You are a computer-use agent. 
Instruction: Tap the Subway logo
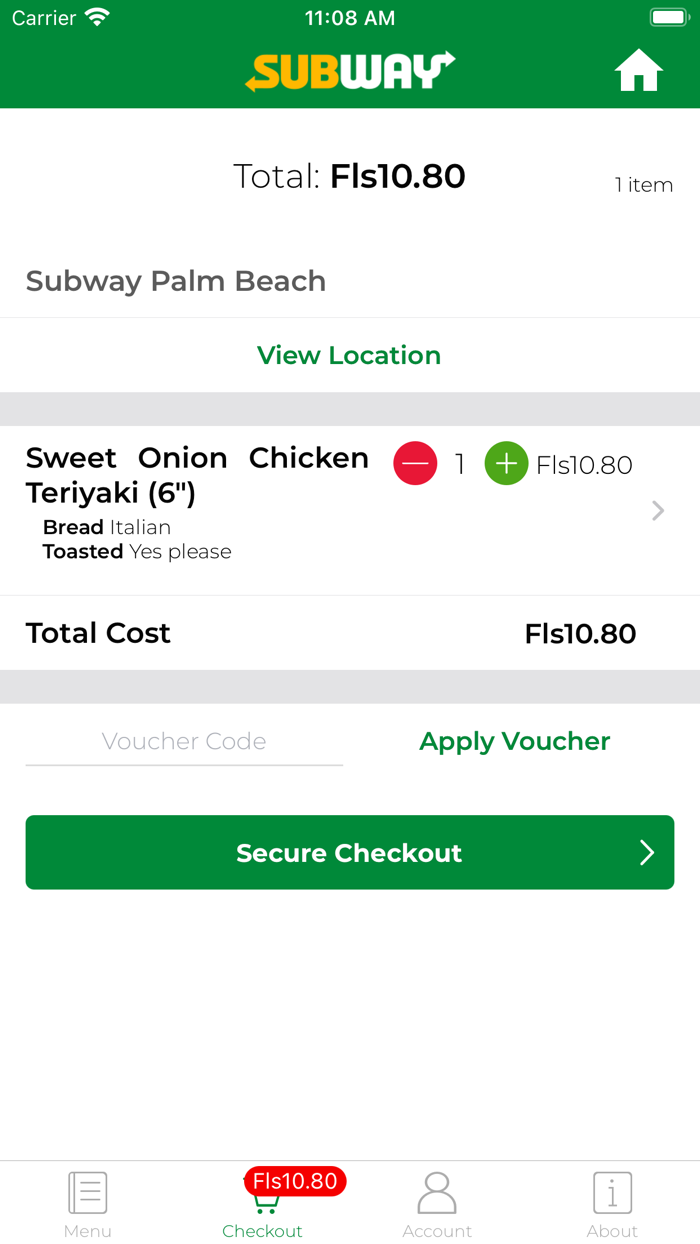(349, 70)
